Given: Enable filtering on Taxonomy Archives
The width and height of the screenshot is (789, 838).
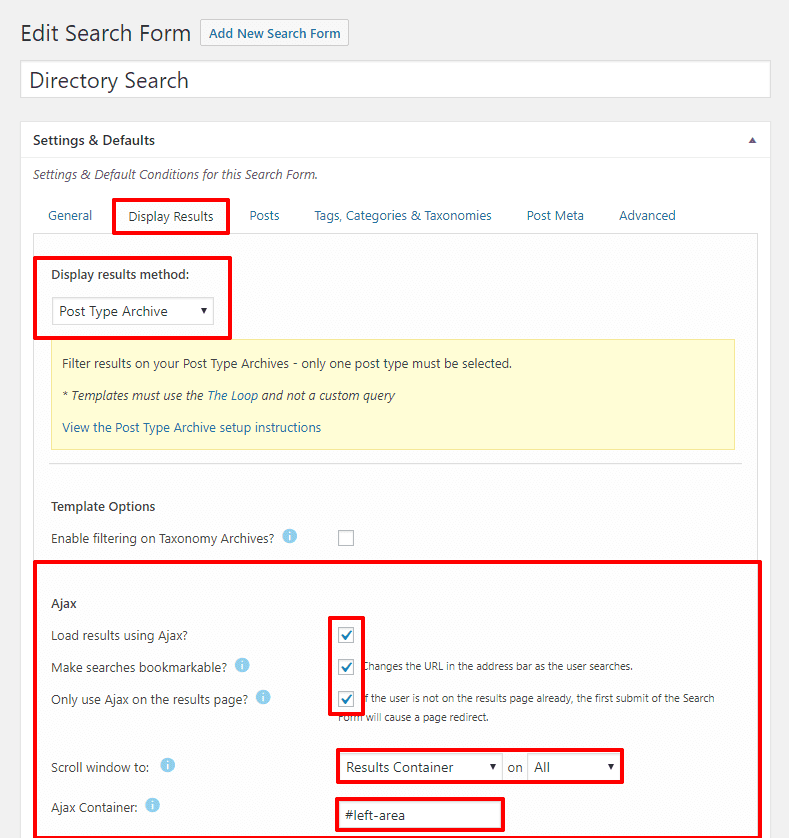Looking at the screenshot, I should point(345,537).
